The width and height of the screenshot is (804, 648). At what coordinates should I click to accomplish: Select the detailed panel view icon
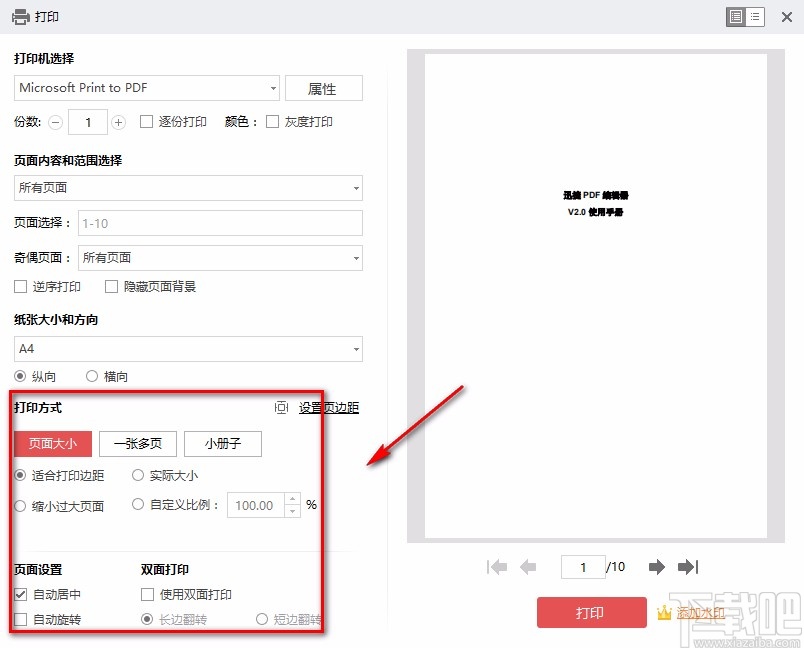tap(737, 17)
